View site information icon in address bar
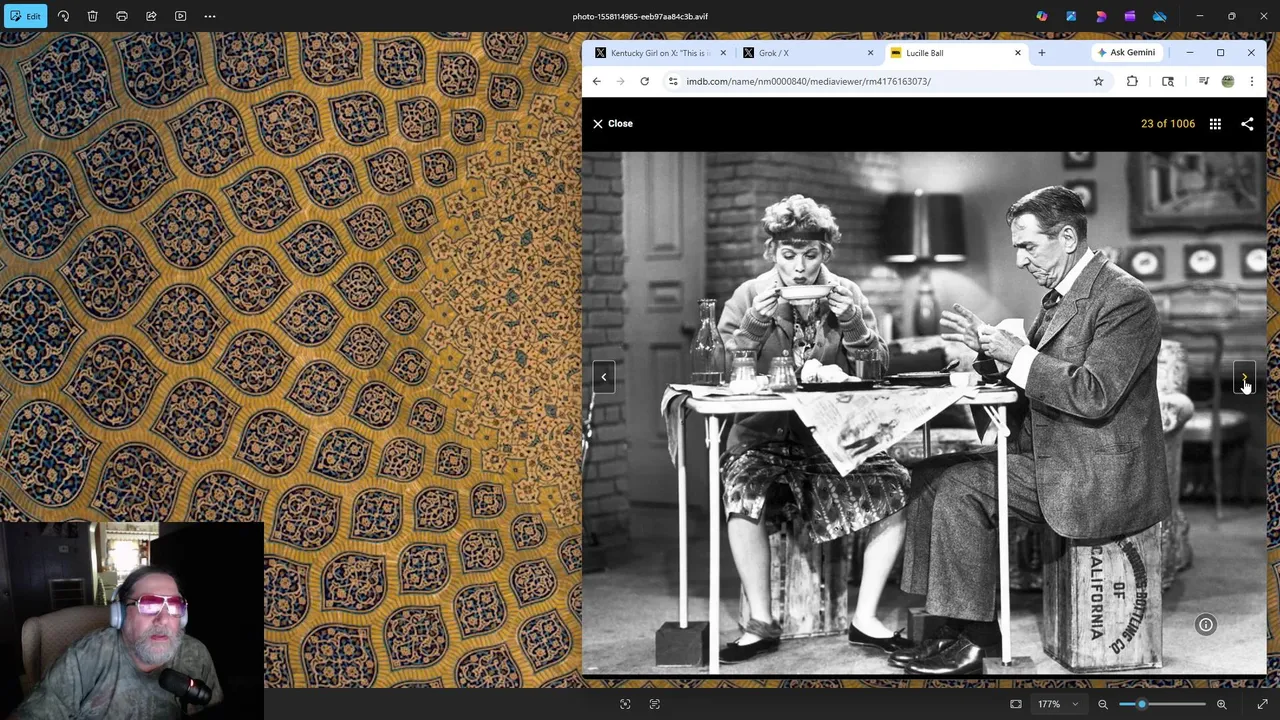1280x720 pixels. (673, 81)
